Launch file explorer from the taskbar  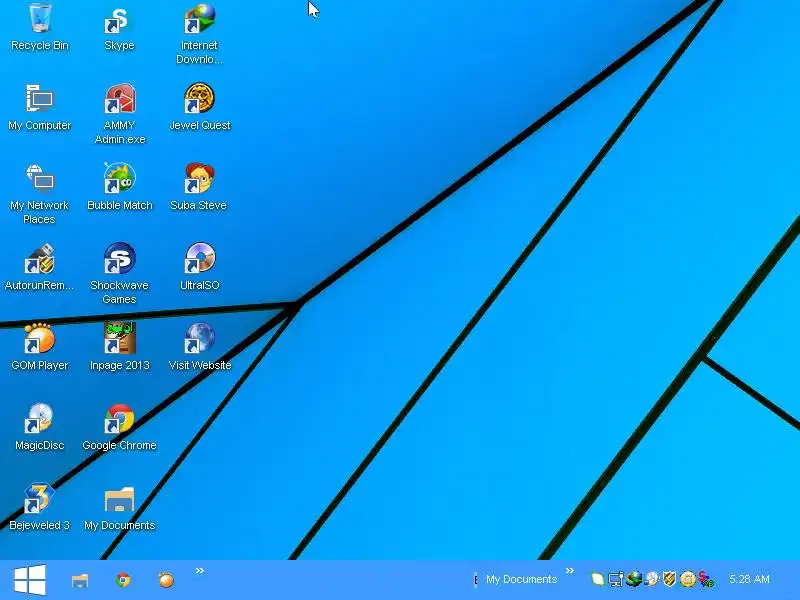[80, 580]
